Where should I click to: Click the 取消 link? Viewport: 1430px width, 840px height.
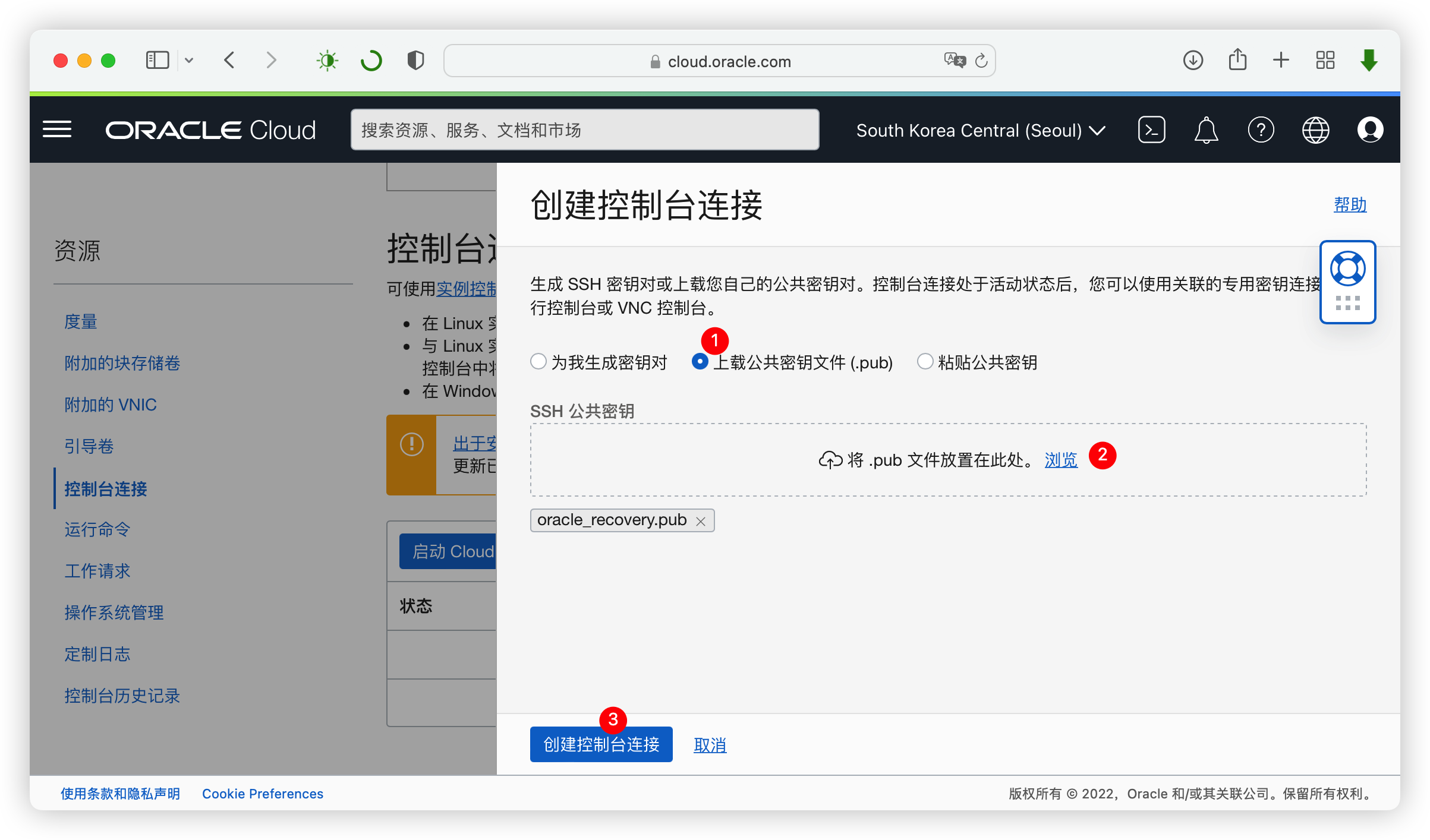(x=710, y=745)
